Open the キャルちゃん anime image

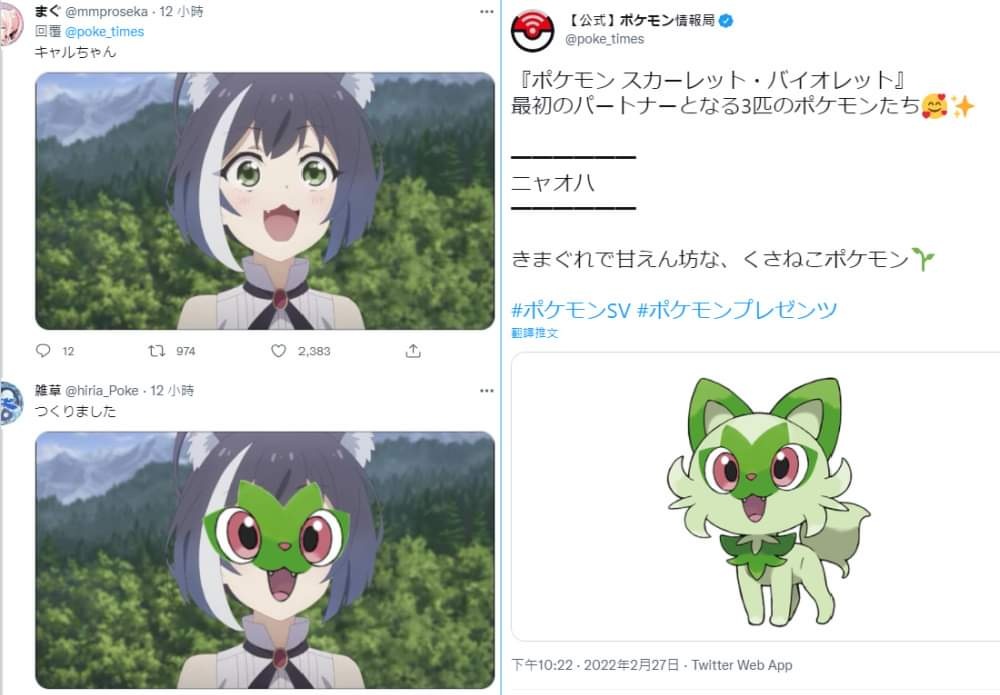(265, 201)
